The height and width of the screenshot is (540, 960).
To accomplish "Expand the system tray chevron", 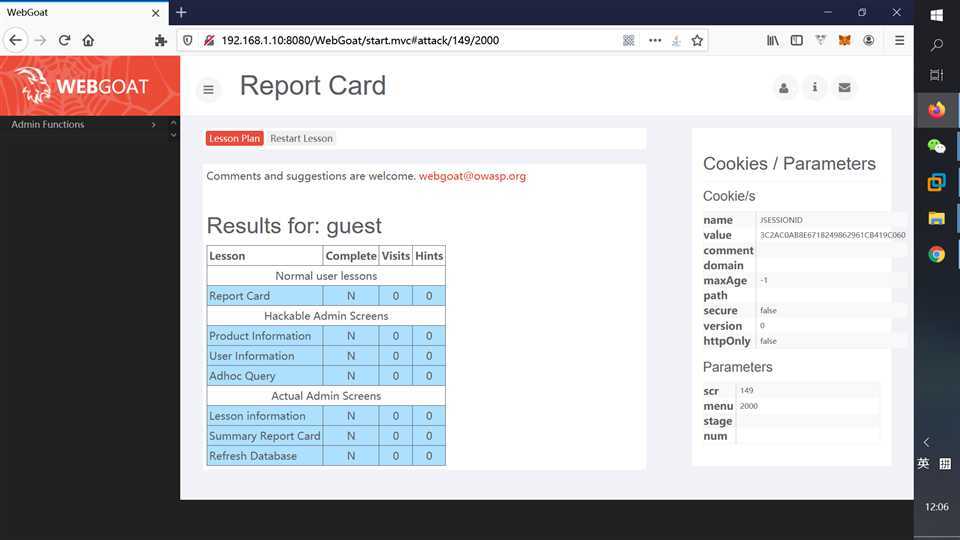I will tap(926, 442).
